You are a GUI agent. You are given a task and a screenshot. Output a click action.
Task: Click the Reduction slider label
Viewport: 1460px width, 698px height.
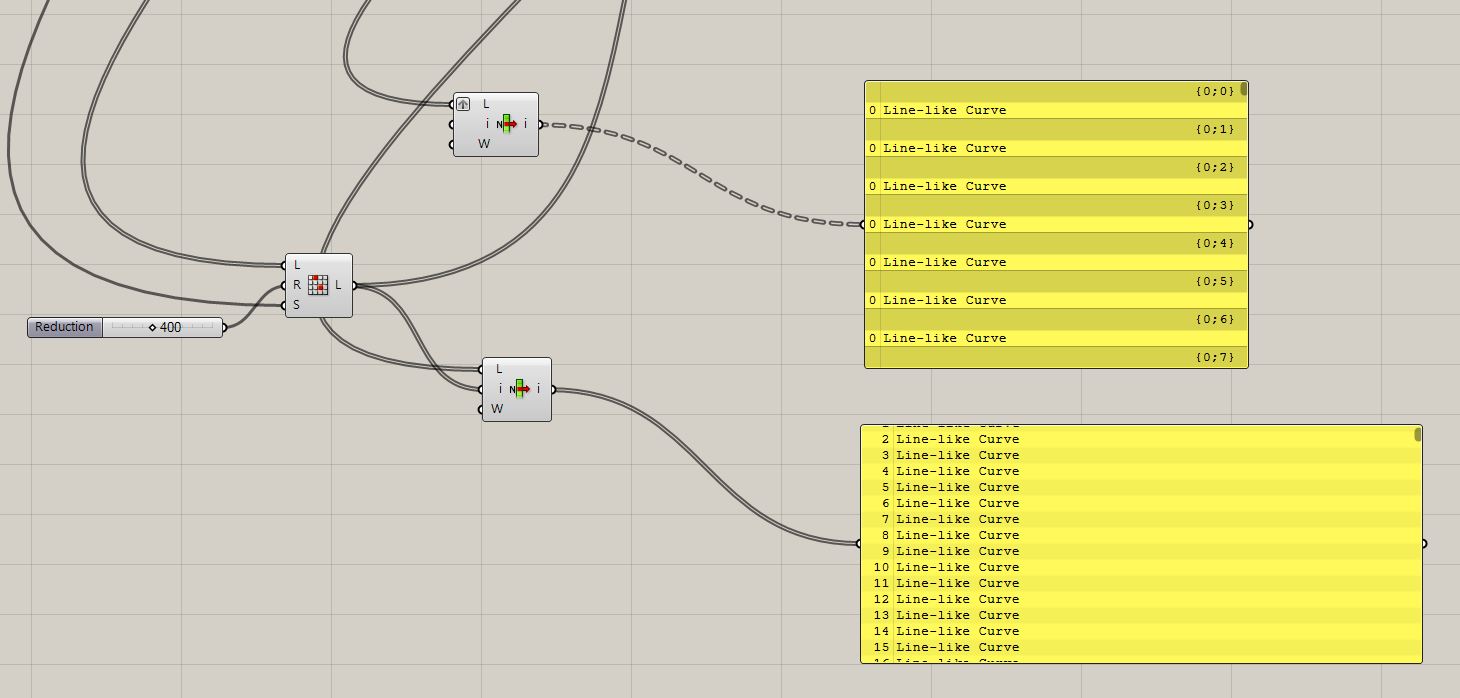[x=63, y=327]
